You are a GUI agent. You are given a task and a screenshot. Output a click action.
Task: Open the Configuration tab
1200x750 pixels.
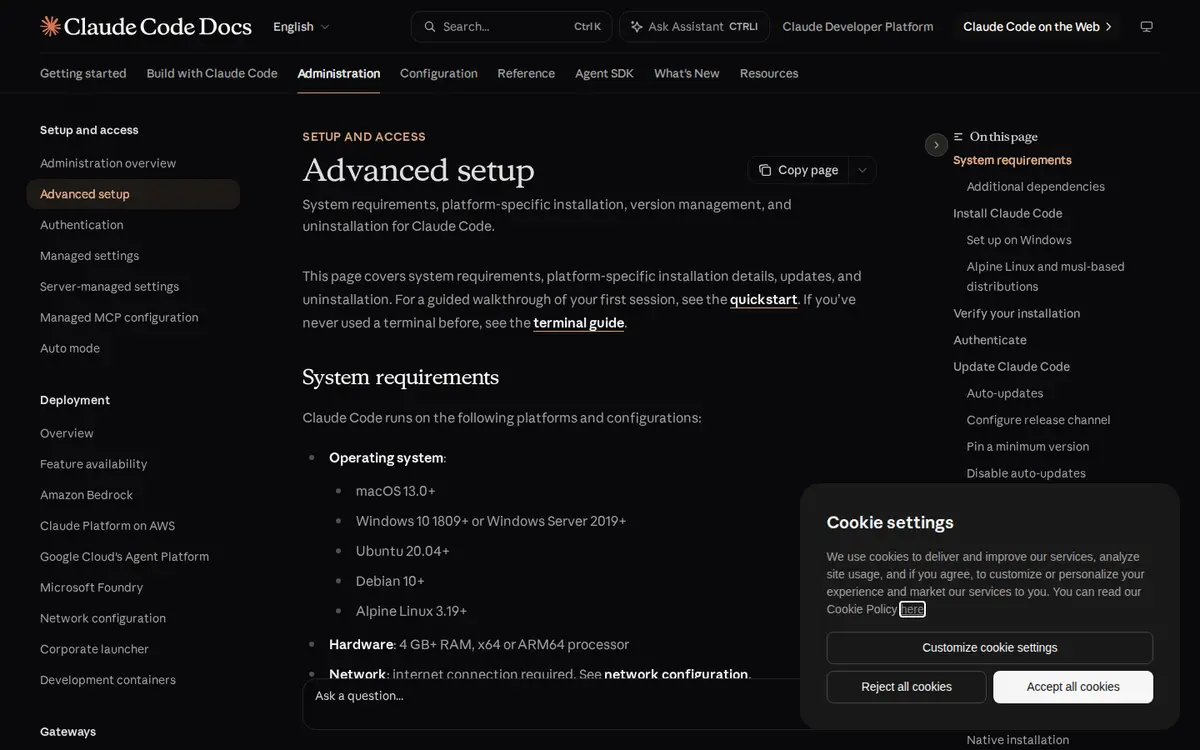pyautogui.click(x=439, y=73)
